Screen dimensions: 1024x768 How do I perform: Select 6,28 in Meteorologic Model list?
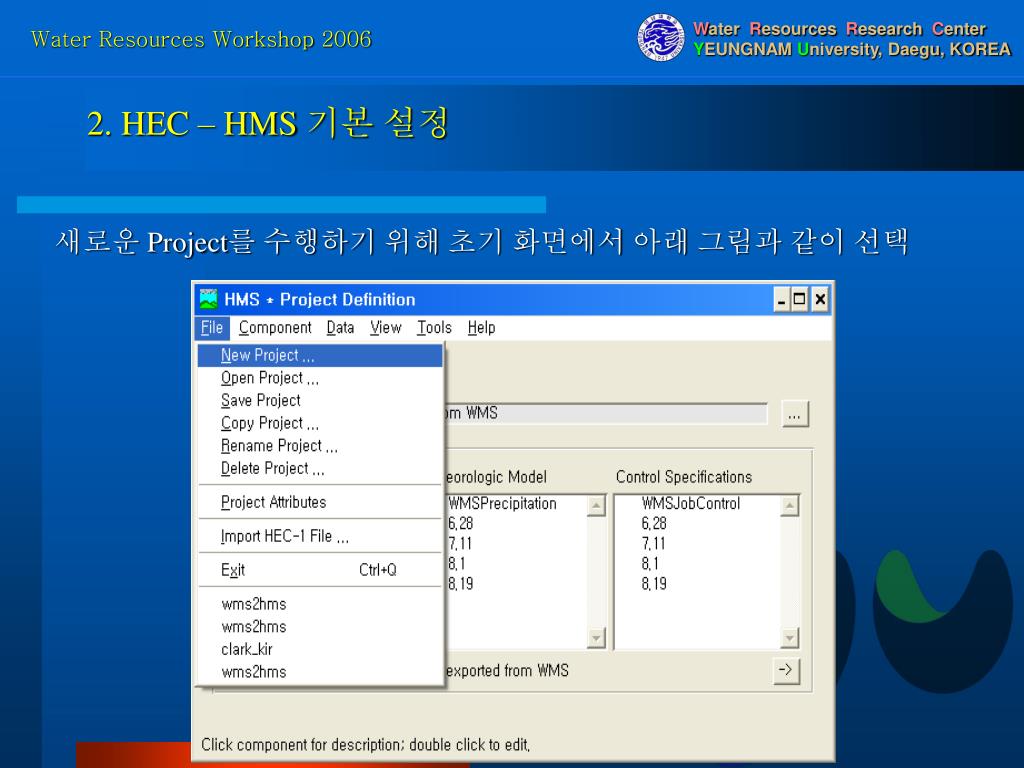pos(460,524)
